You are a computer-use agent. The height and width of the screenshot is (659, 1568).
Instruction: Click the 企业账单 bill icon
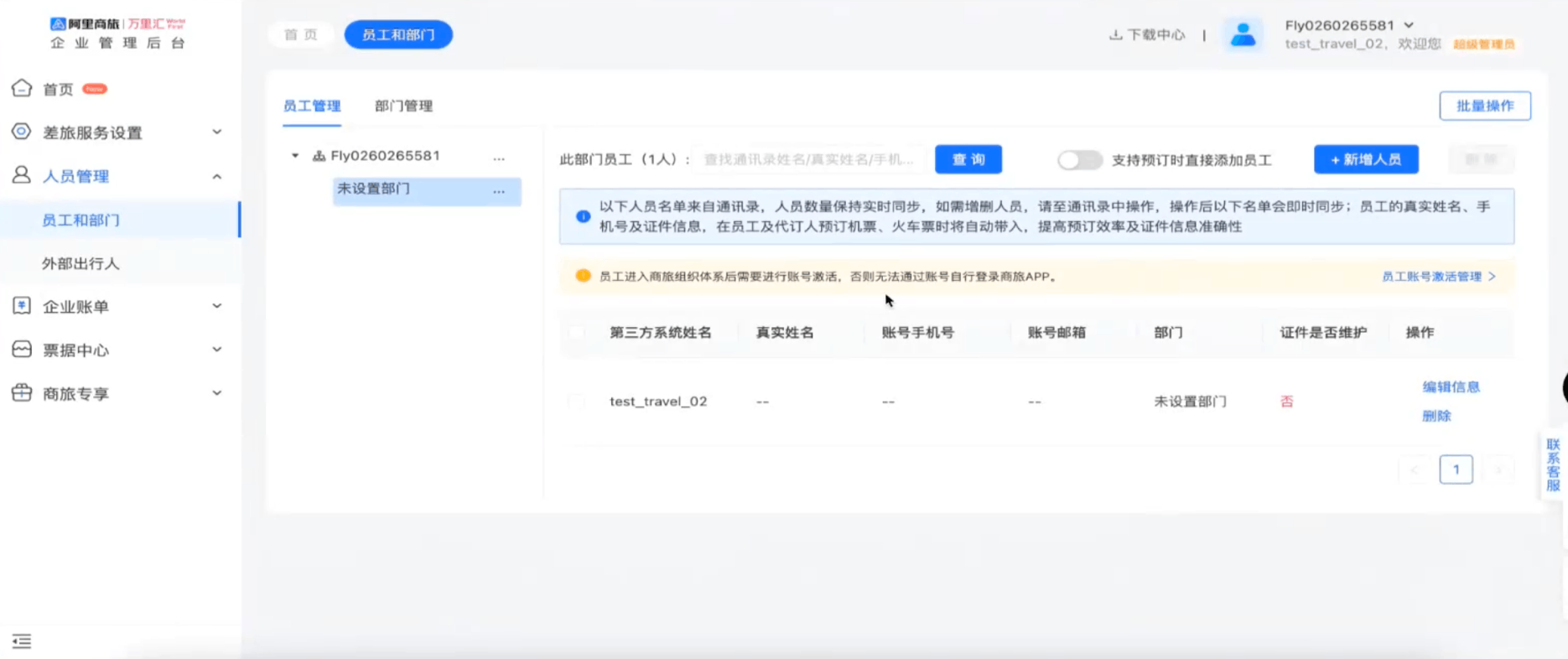[22, 306]
